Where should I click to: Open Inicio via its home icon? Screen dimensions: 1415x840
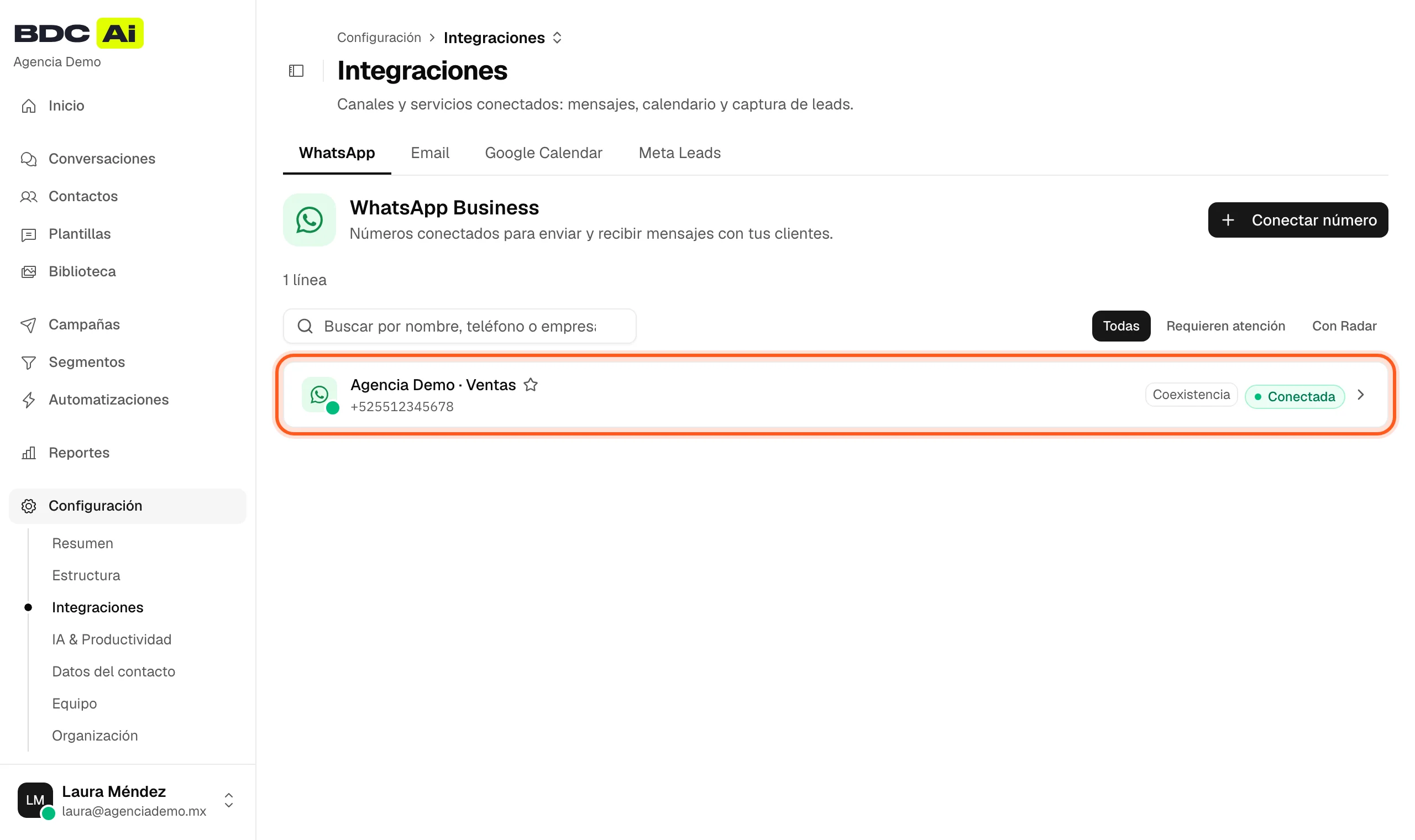click(29, 106)
